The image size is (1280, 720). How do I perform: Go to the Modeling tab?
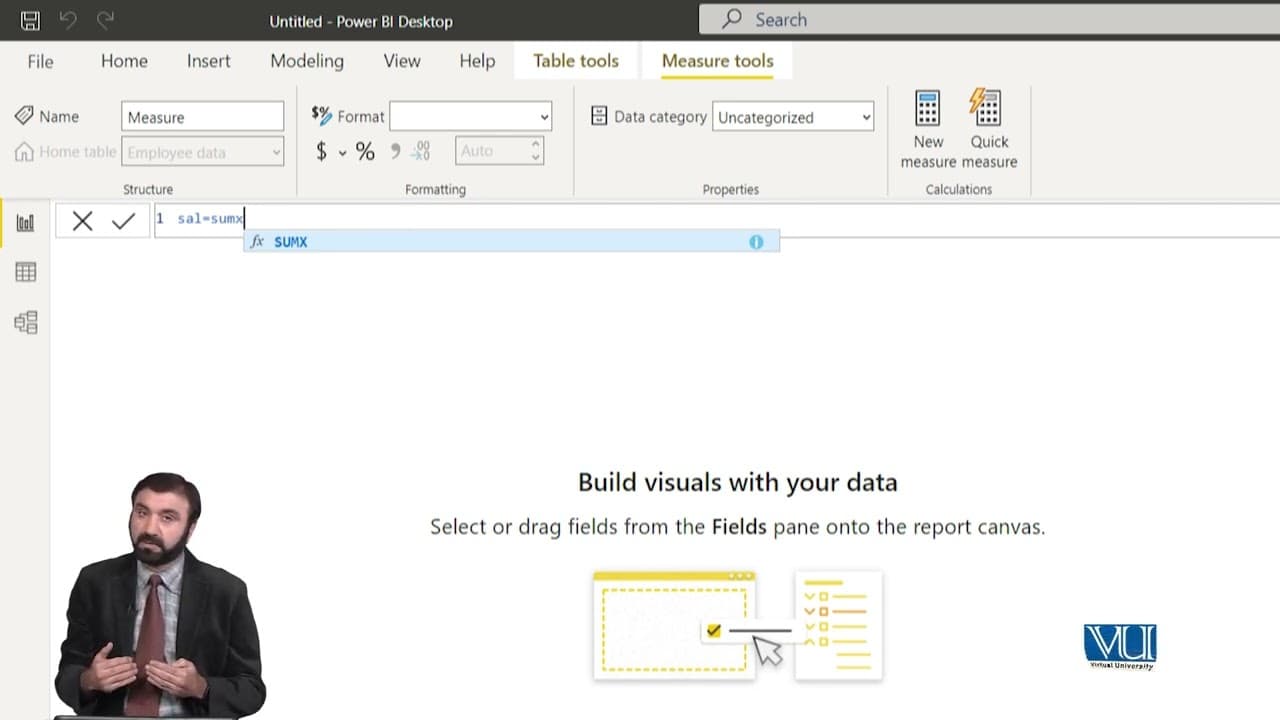tap(307, 61)
